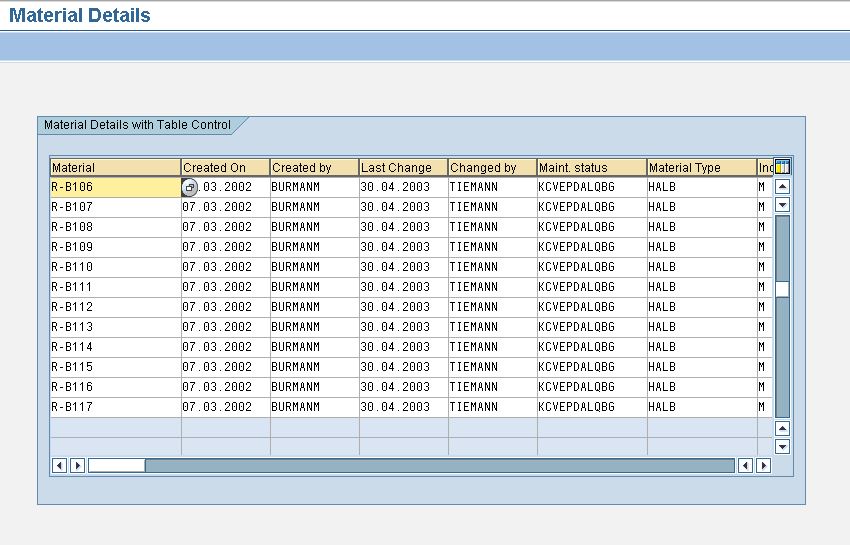Click the lower scroll-down arrow at the table bottom
Image resolution: width=850 pixels, height=545 pixels.
(x=782, y=447)
